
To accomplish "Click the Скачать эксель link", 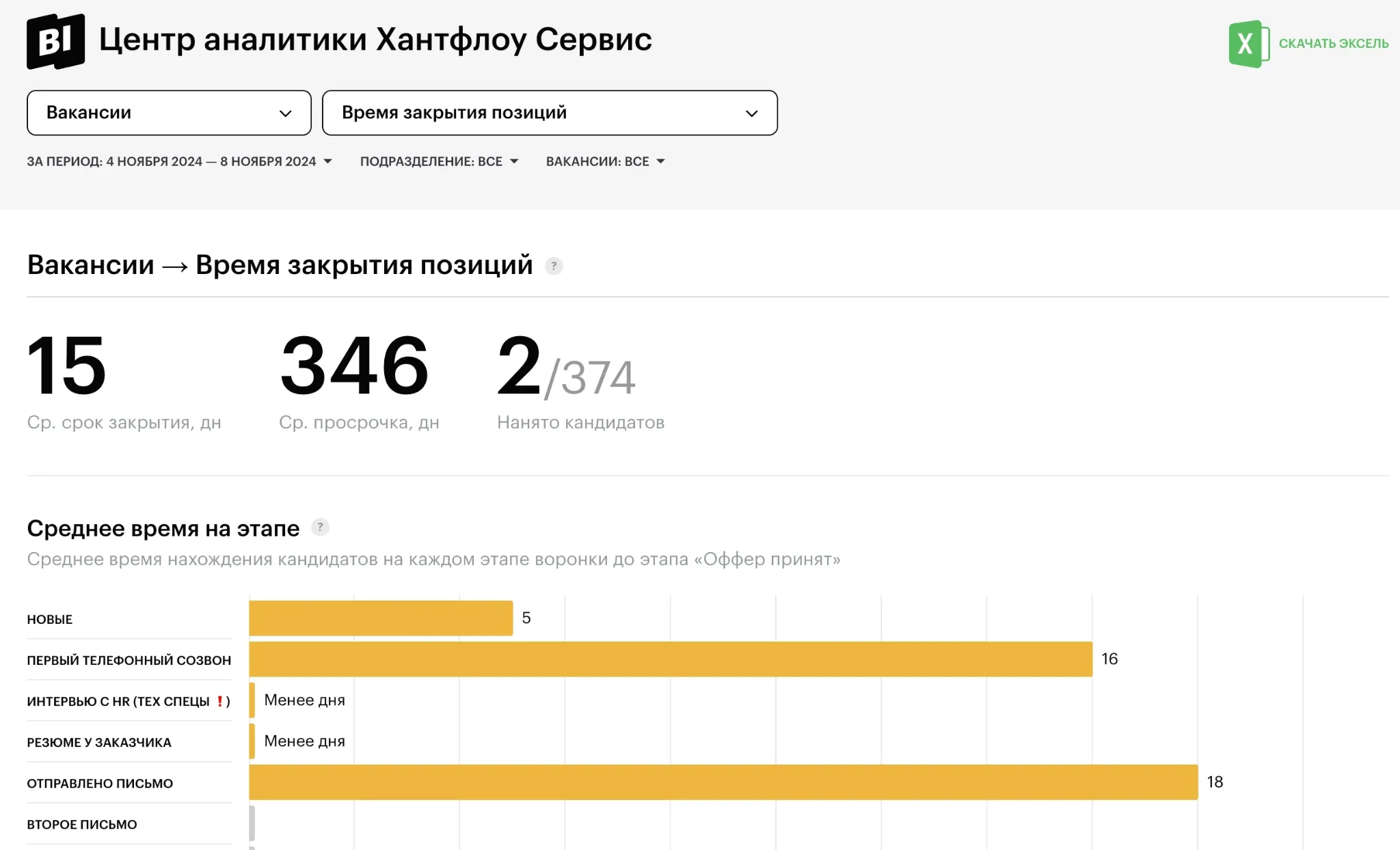I will (x=1333, y=44).
